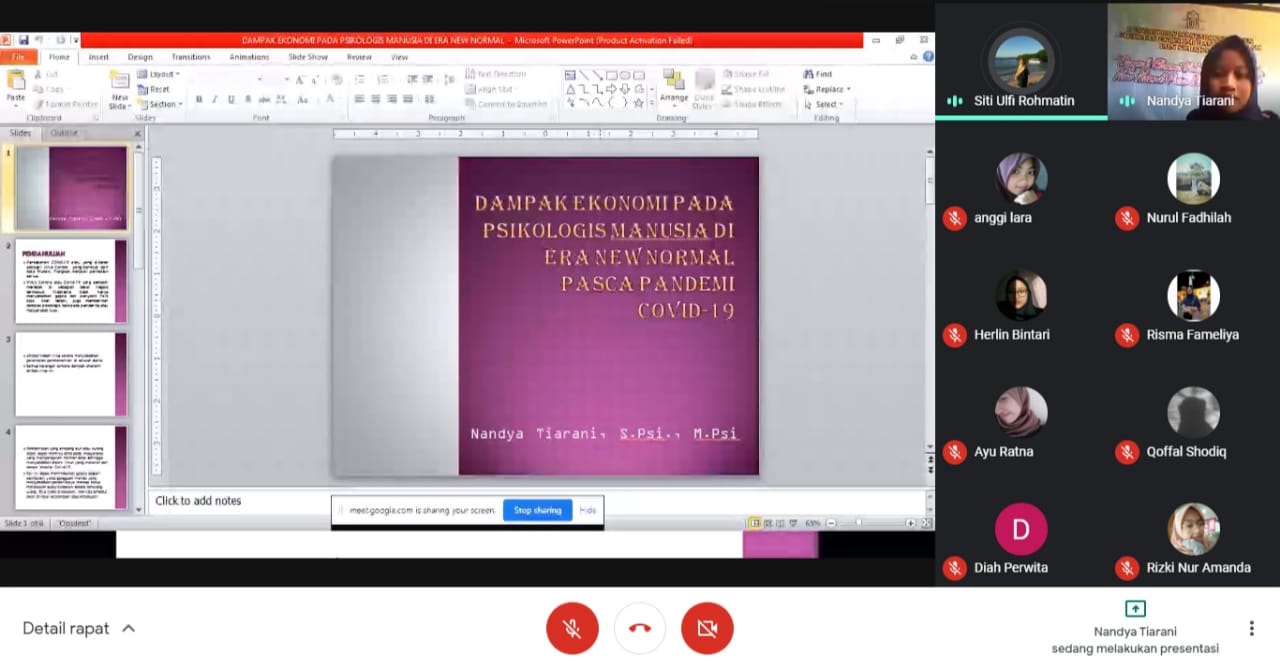The width and height of the screenshot is (1280, 669).
Task: Click the Arrange icon in Drawing group
Action: pos(674,84)
